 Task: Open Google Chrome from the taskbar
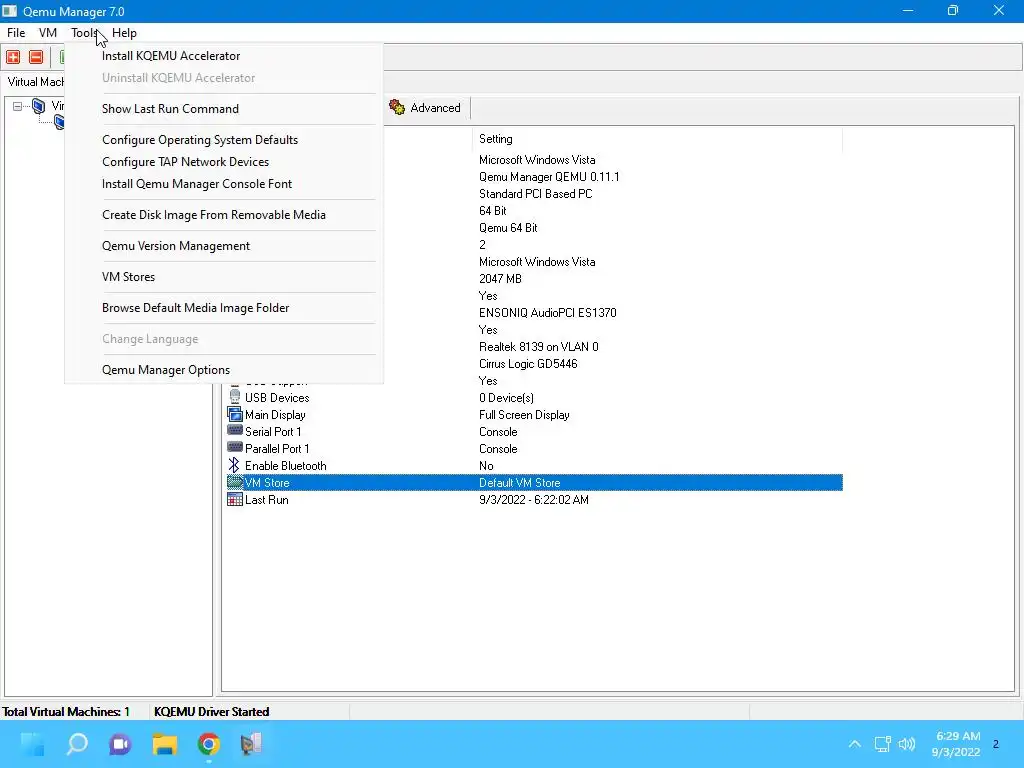coord(208,744)
